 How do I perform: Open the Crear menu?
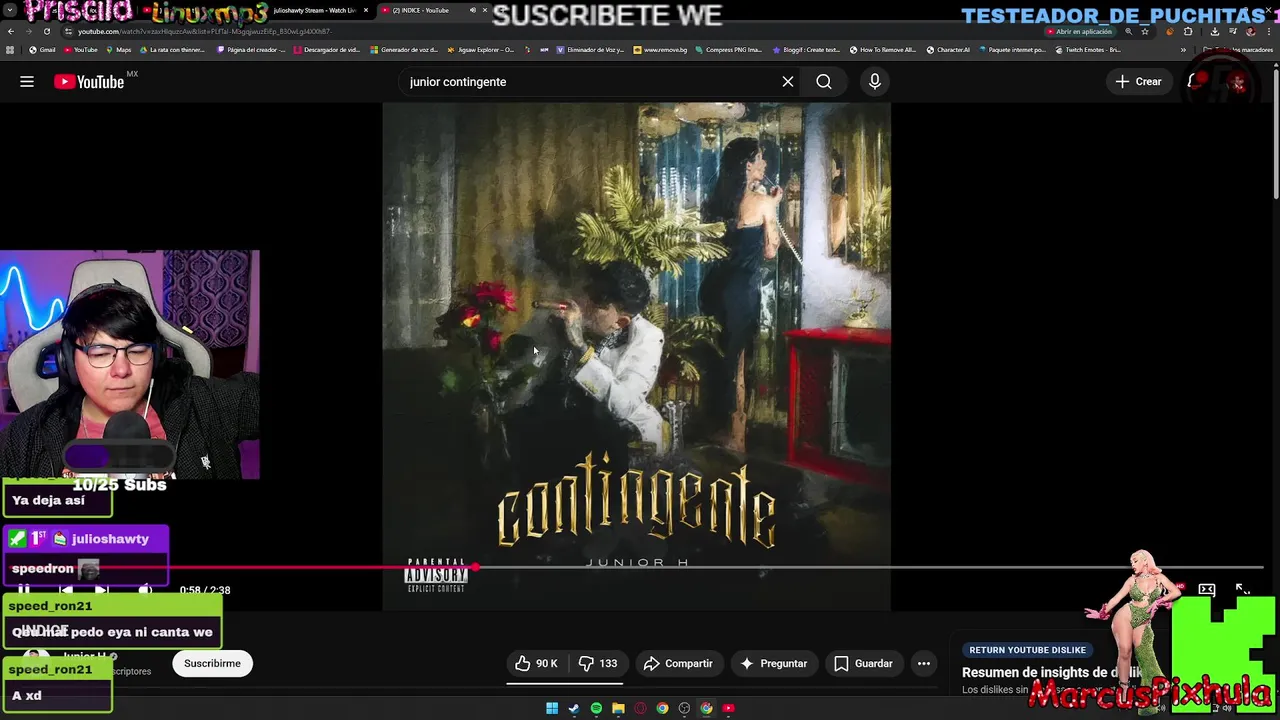click(x=1138, y=82)
